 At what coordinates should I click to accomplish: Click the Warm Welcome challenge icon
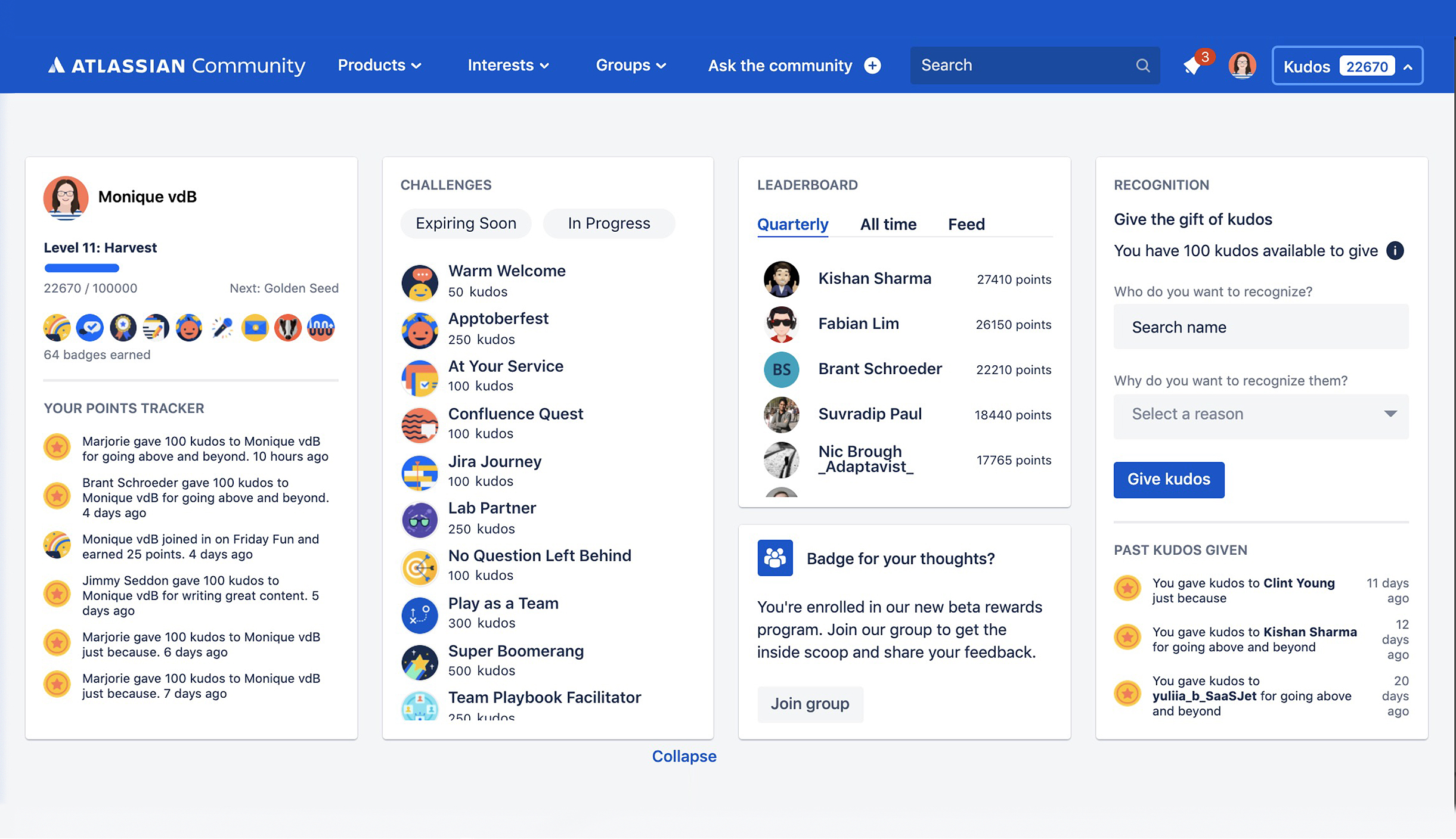click(x=419, y=282)
